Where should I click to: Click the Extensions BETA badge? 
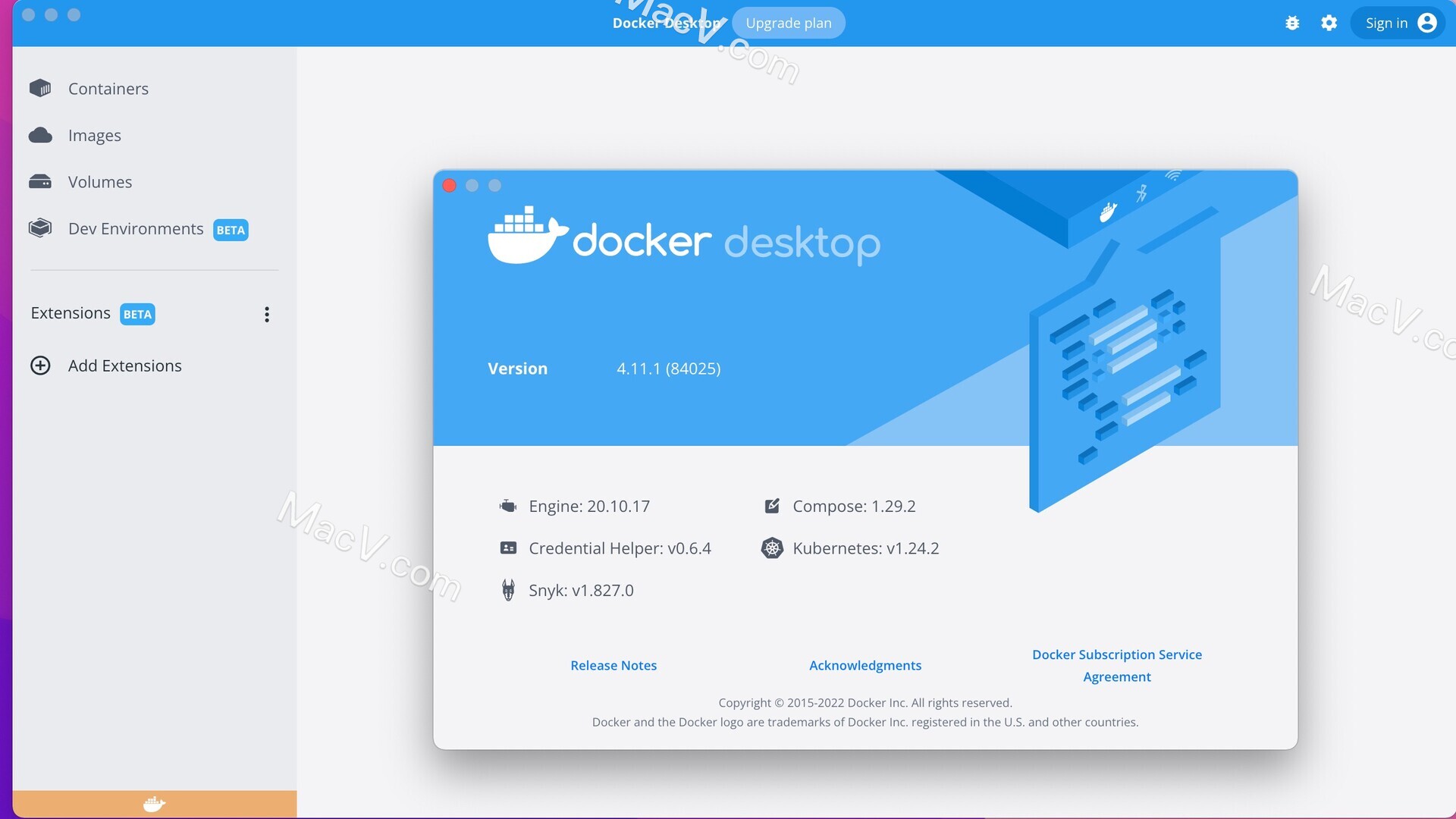pyautogui.click(x=137, y=314)
